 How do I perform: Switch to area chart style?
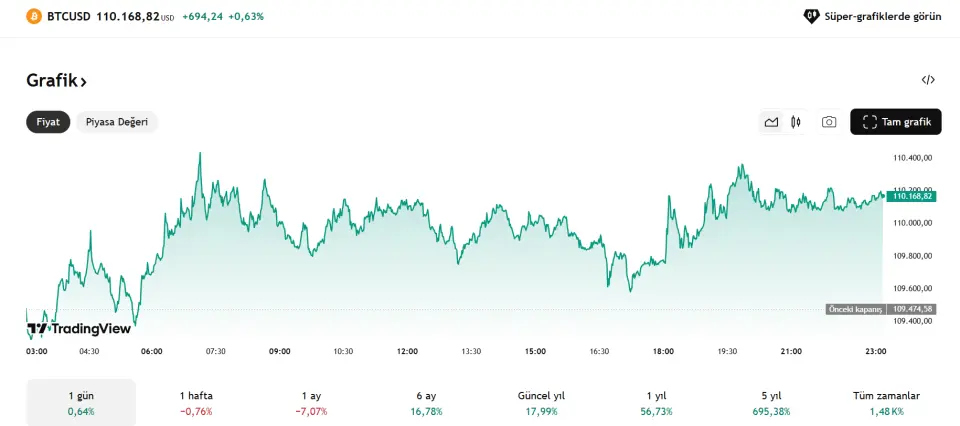pos(771,122)
